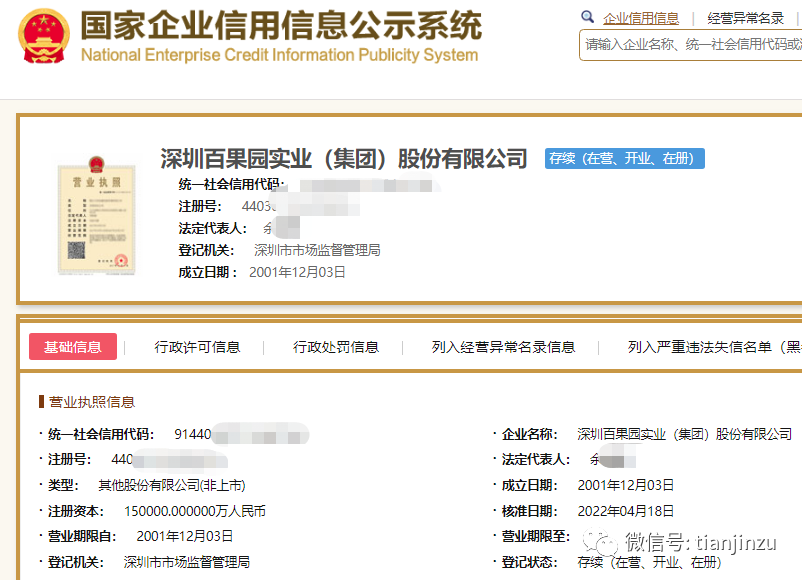Open the 行政许可信息 tab
Image resolution: width=802 pixels, height=580 pixels.
197,347
